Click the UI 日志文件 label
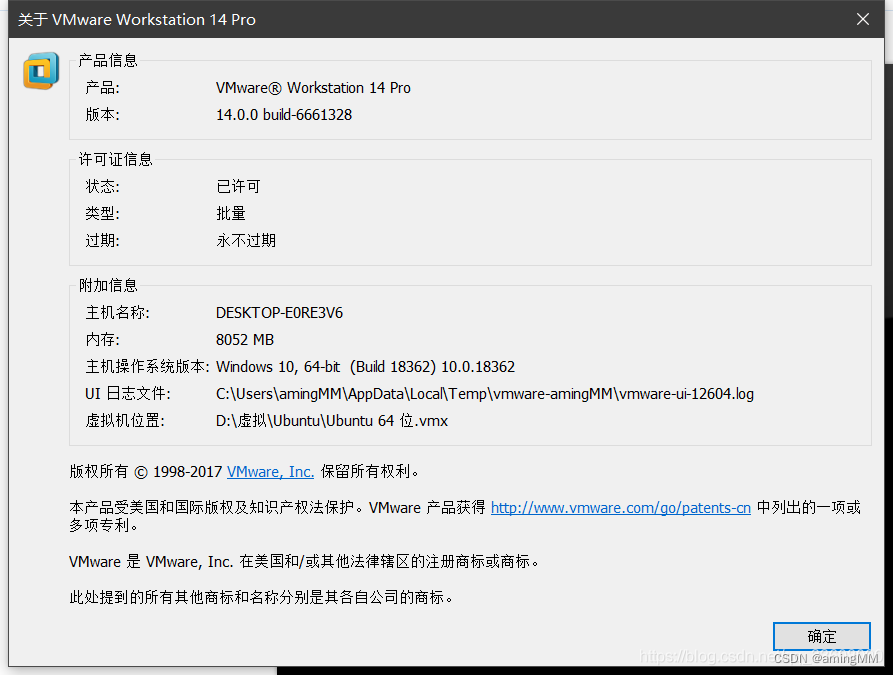 click(128, 394)
